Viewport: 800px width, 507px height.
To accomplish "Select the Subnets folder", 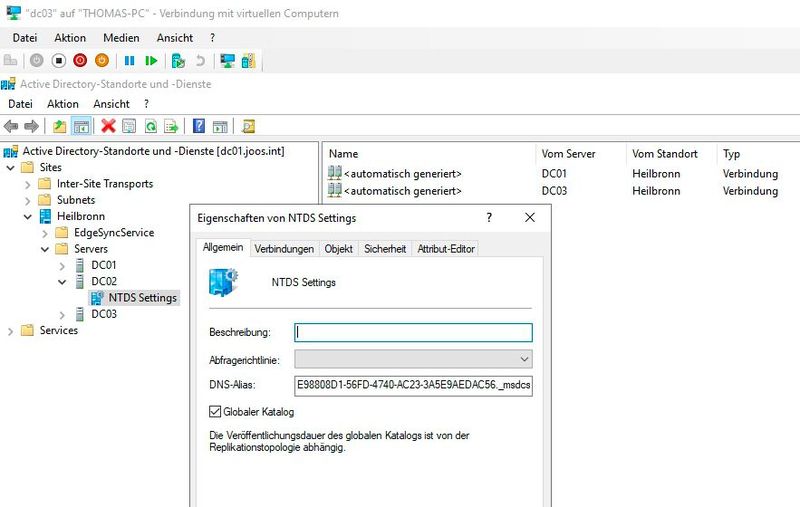I will pyautogui.click(x=76, y=200).
